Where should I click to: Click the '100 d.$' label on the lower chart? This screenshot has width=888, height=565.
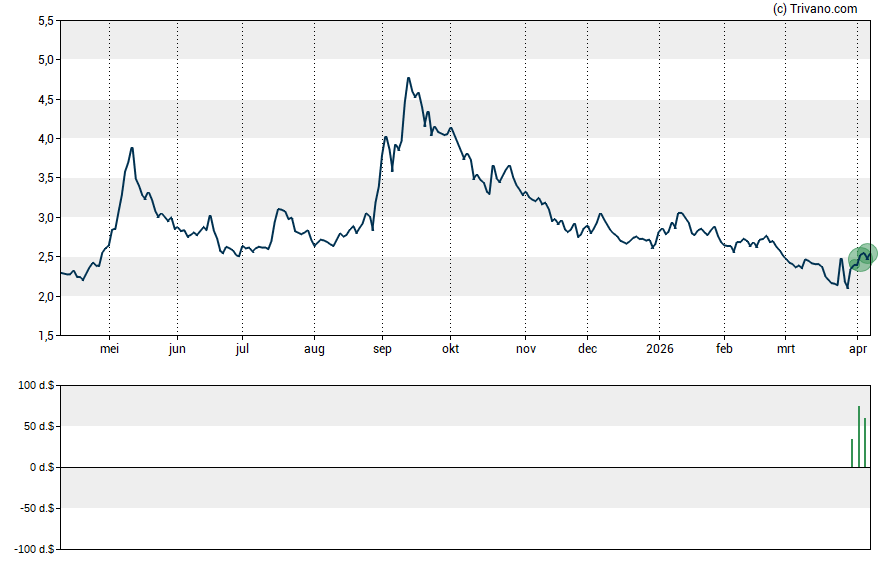coord(34,385)
